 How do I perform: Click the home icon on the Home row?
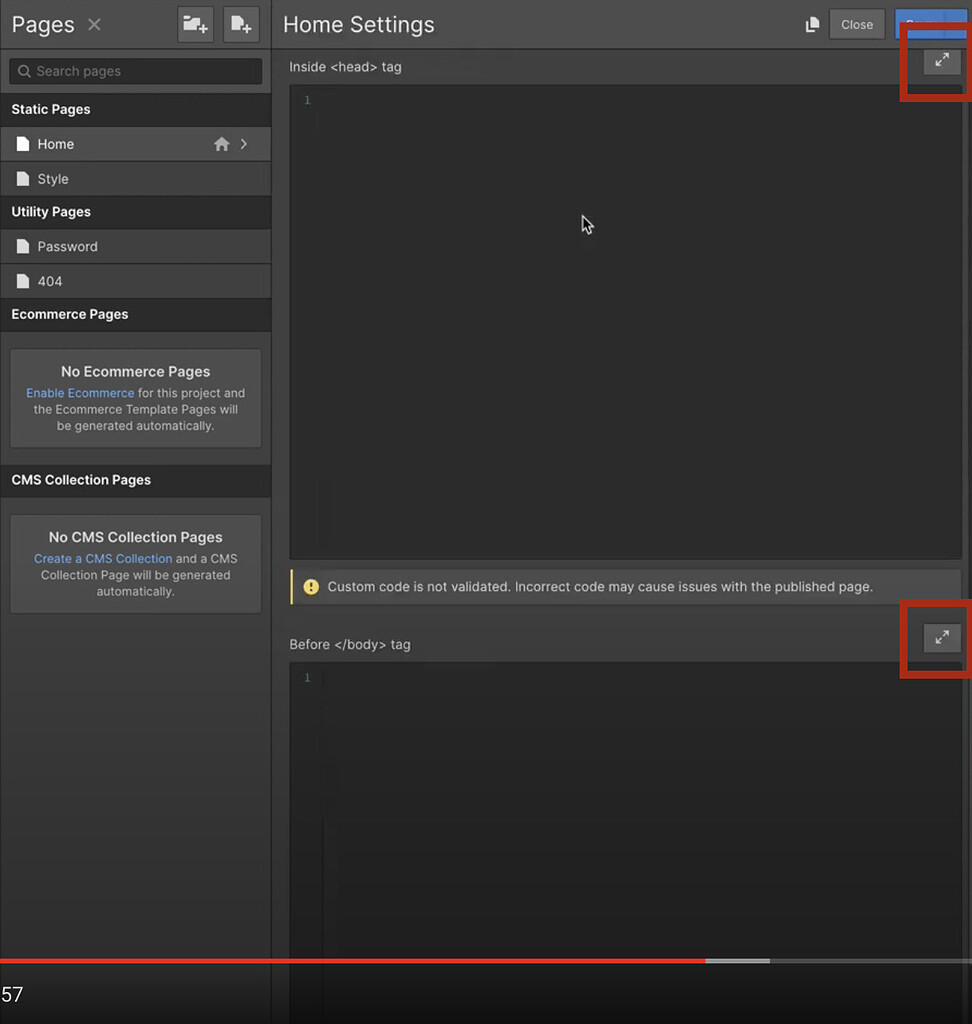(x=221, y=143)
